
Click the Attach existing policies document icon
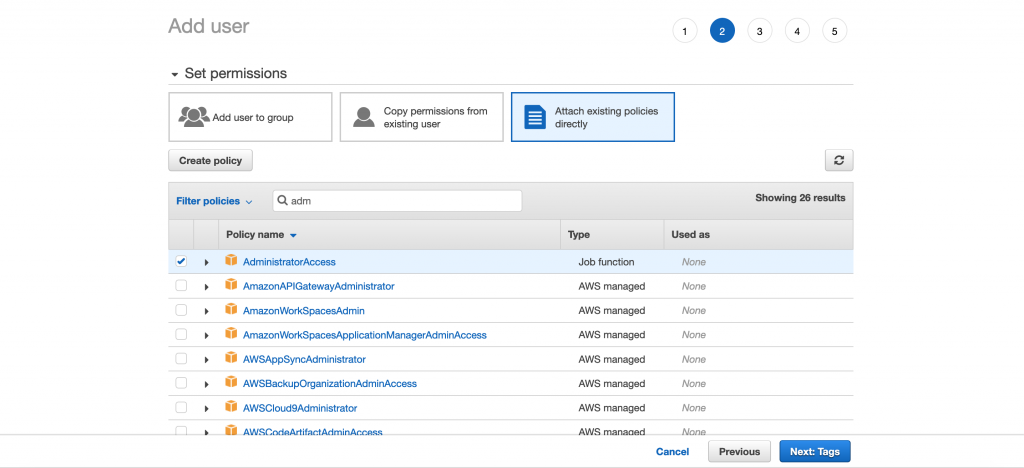pyautogui.click(x=535, y=117)
